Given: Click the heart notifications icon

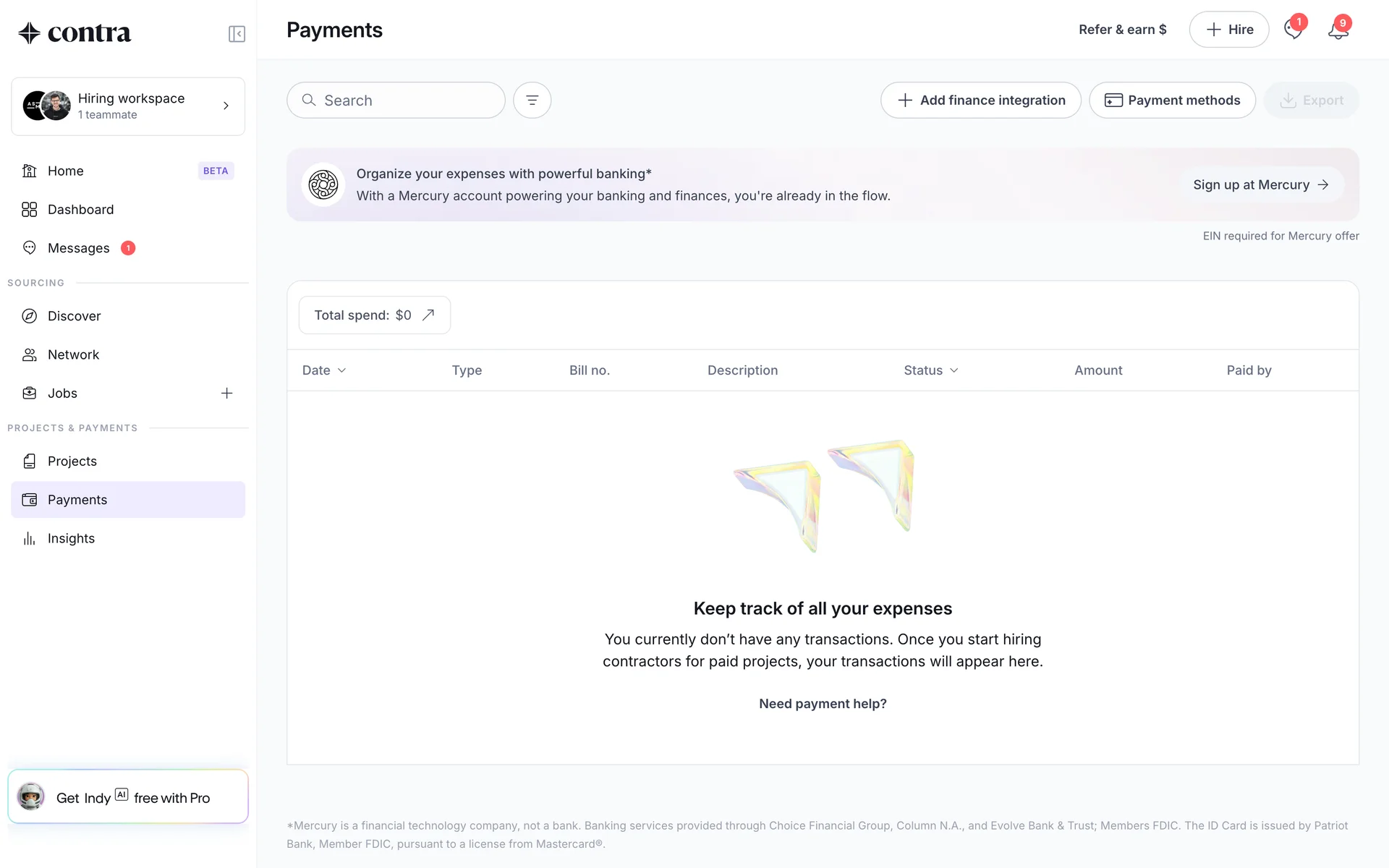Looking at the screenshot, I should tap(1293, 30).
